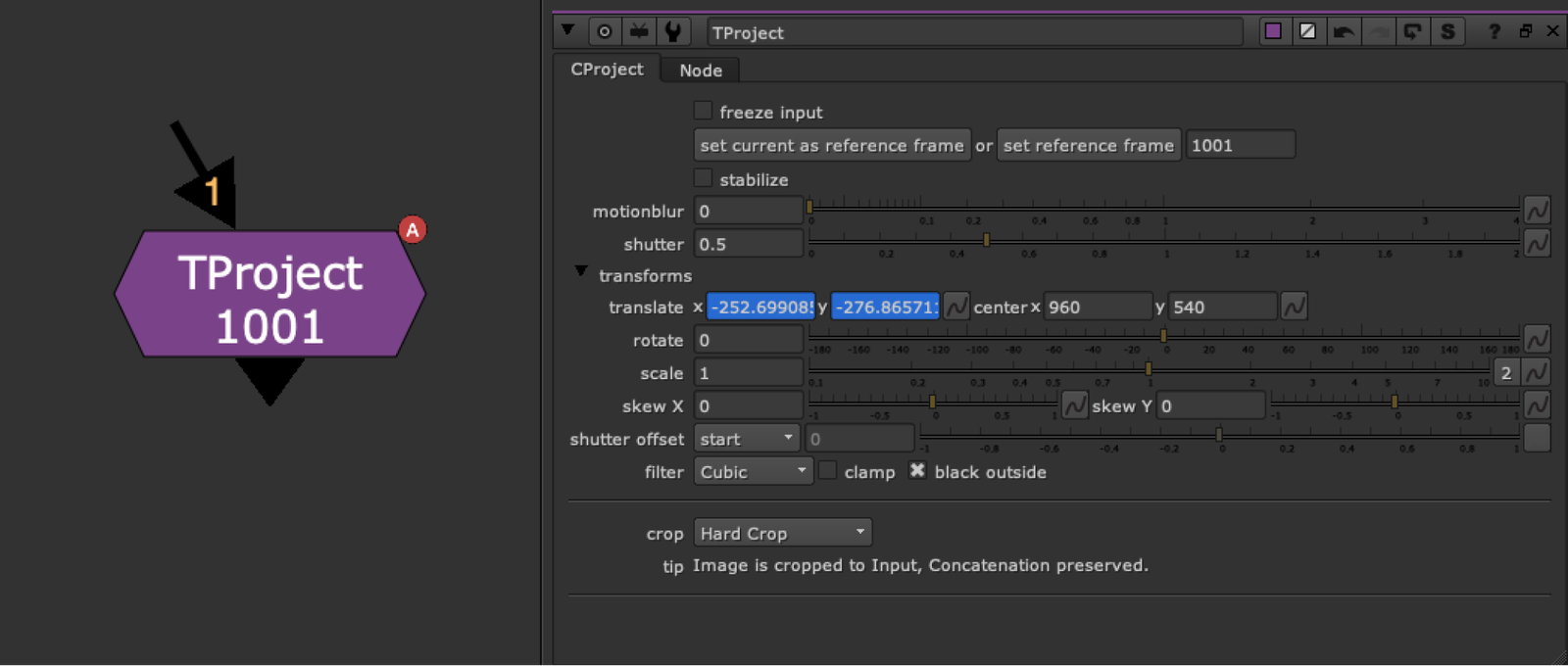This screenshot has width=1568, height=666.
Task: Open the wrench edit knobs icon
Action: coord(673,31)
